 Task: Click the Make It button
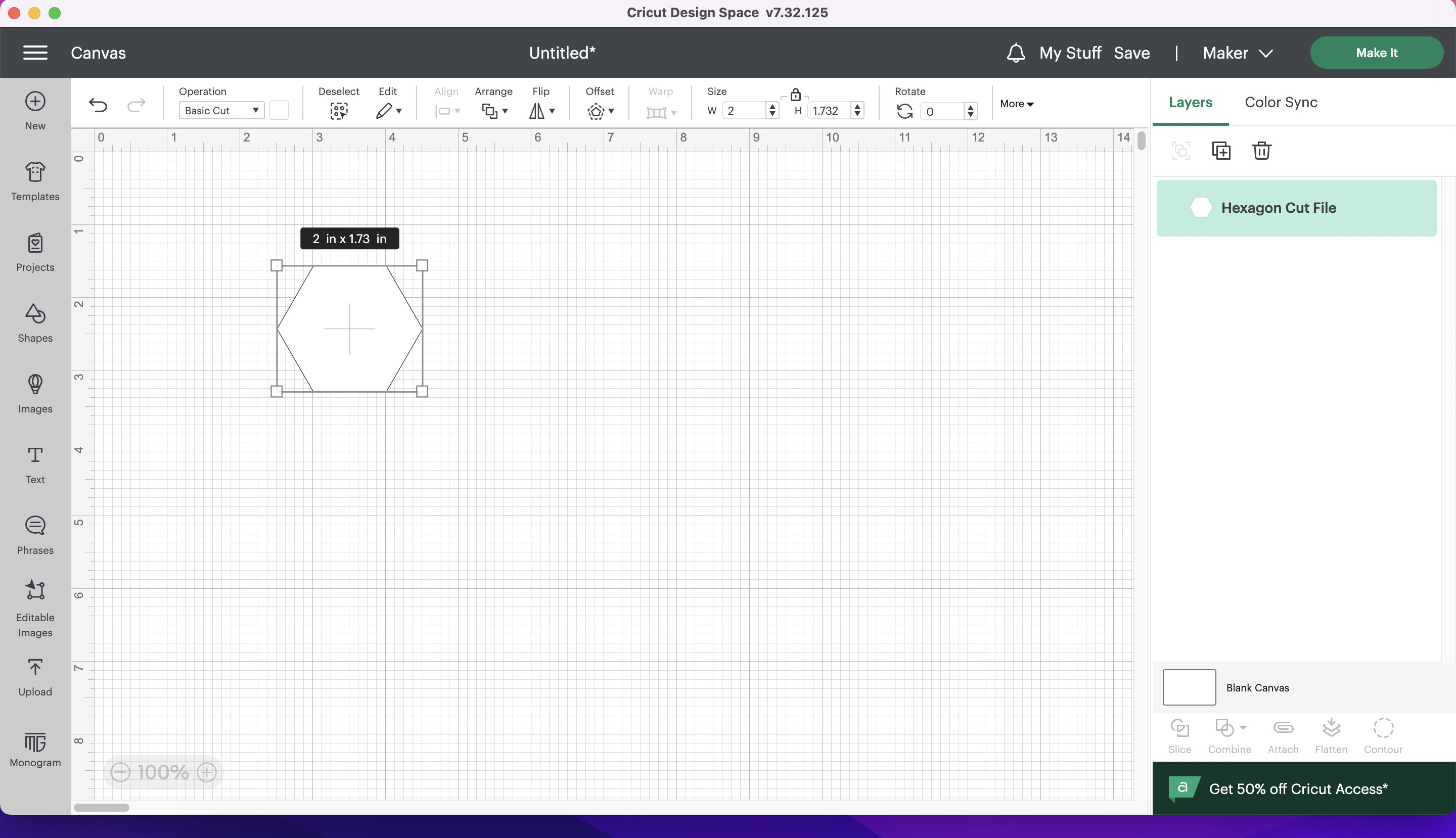point(1377,53)
